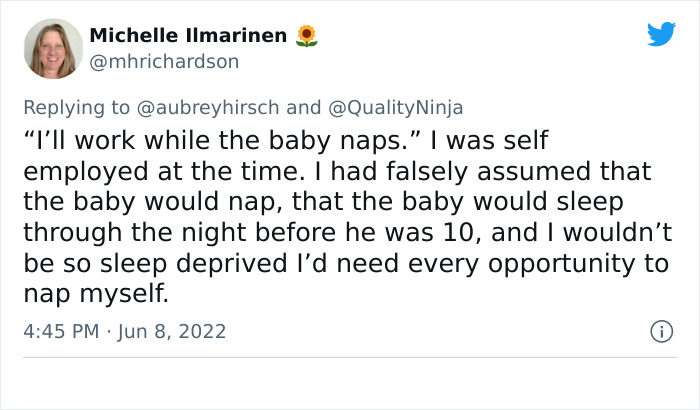Click the Twitter bird logo
The image size is (700, 410).
661,34
